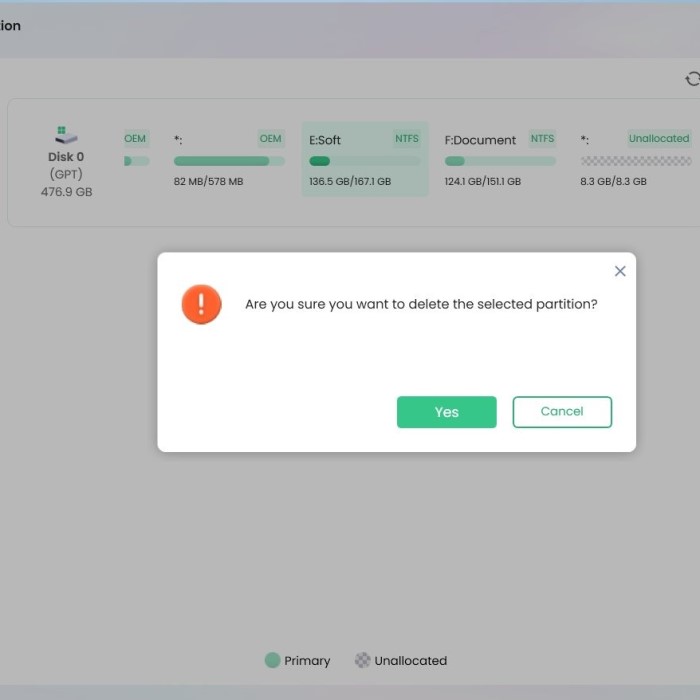Click the Primary legend label

[307, 661]
